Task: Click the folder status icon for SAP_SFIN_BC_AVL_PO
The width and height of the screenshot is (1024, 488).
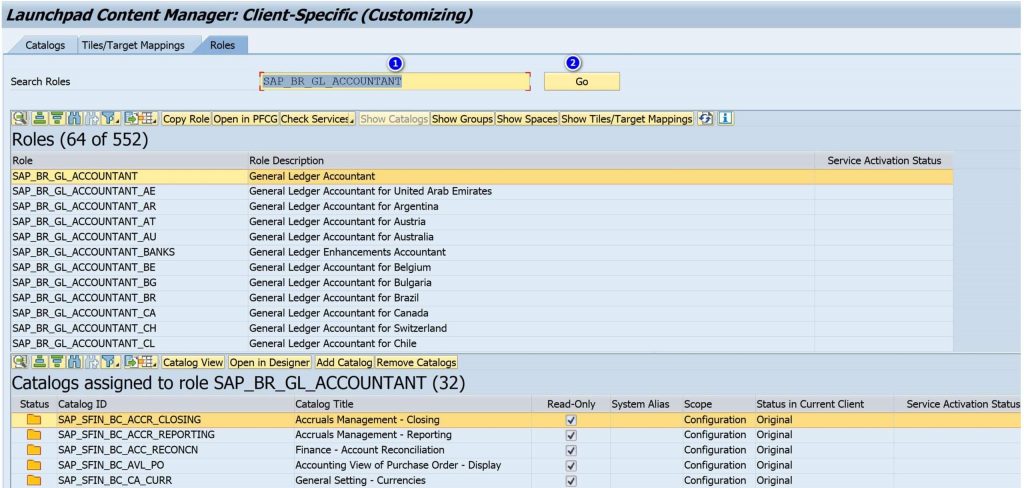Action: tap(34, 465)
